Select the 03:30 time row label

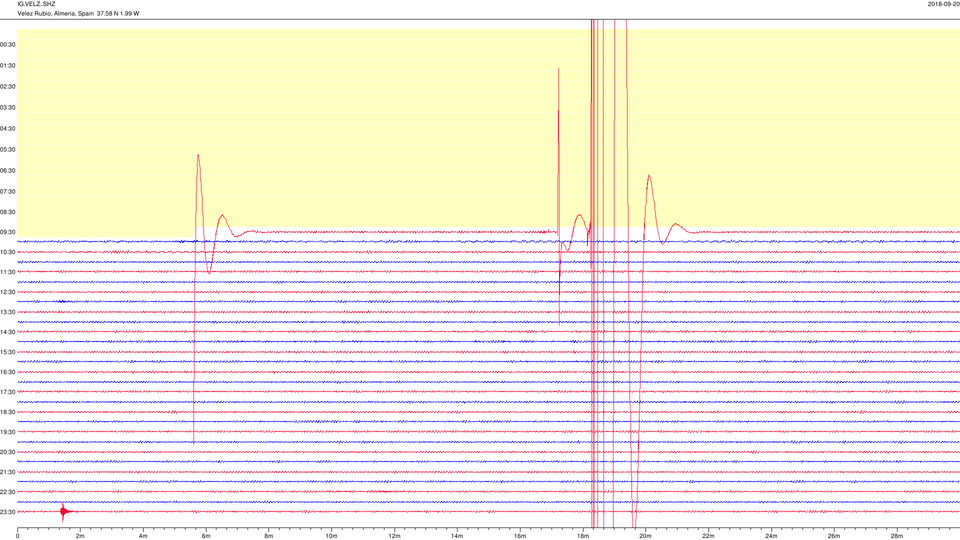pyautogui.click(x=7, y=108)
